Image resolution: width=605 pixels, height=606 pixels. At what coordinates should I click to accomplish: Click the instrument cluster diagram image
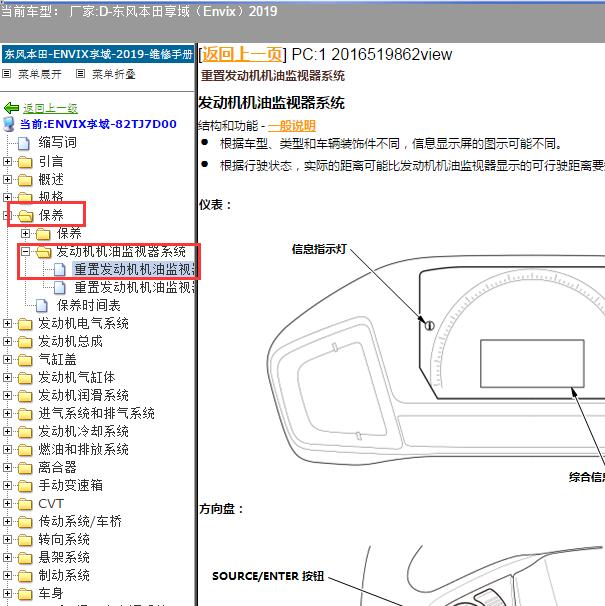point(435,361)
